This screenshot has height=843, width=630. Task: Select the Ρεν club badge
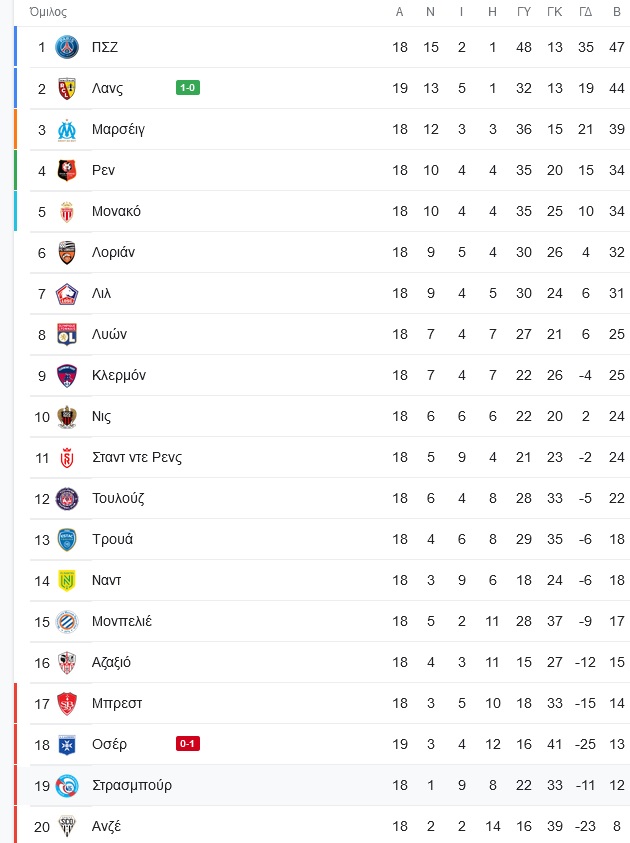click(x=67, y=170)
